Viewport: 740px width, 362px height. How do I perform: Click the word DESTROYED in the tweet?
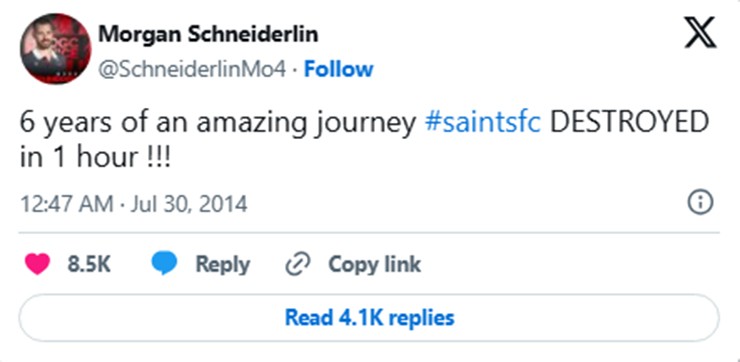630,123
